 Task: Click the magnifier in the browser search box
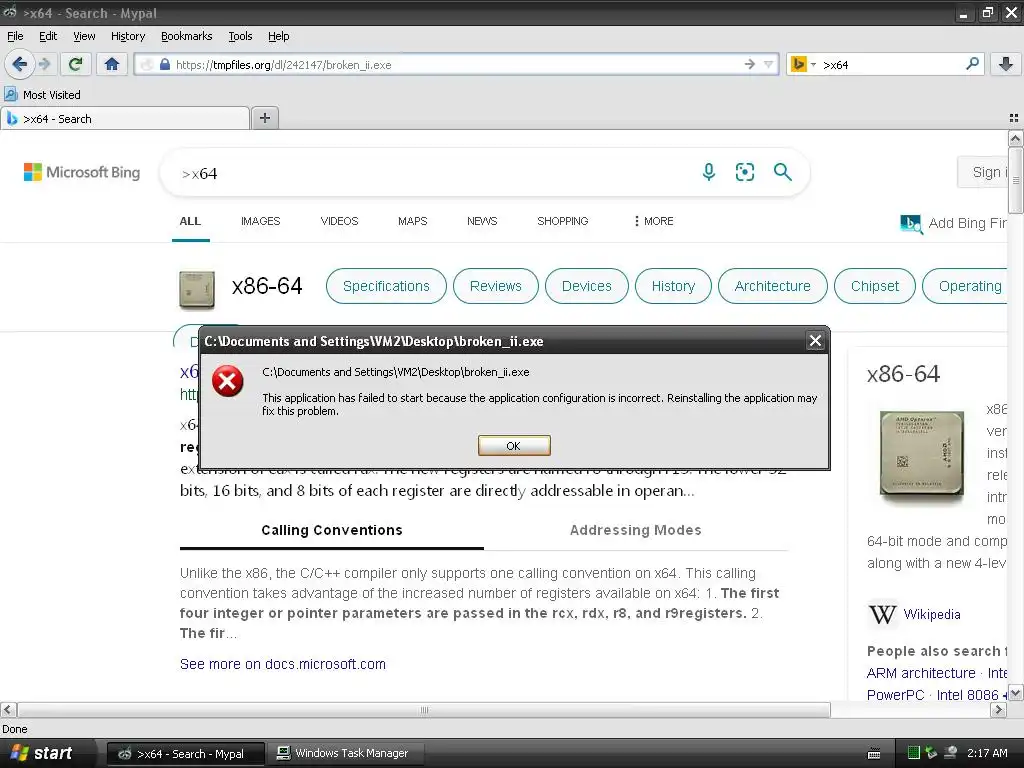[x=972, y=64]
